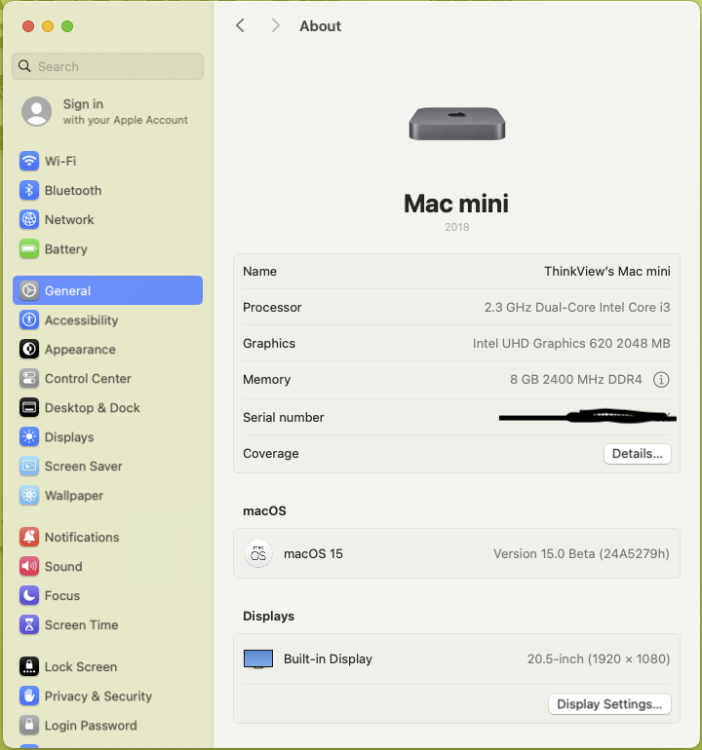This screenshot has width=702, height=750.
Task: Open Display Settings button
Action: coord(610,704)
